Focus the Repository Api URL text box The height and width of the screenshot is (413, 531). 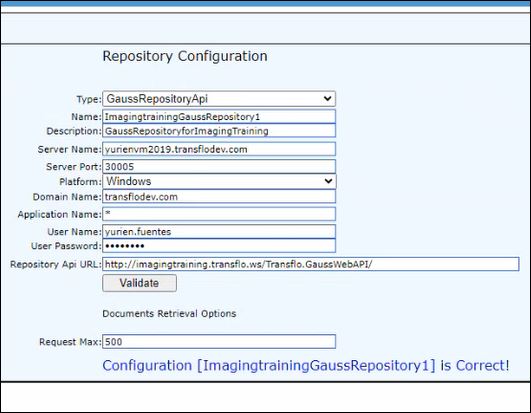pos(311,264)
